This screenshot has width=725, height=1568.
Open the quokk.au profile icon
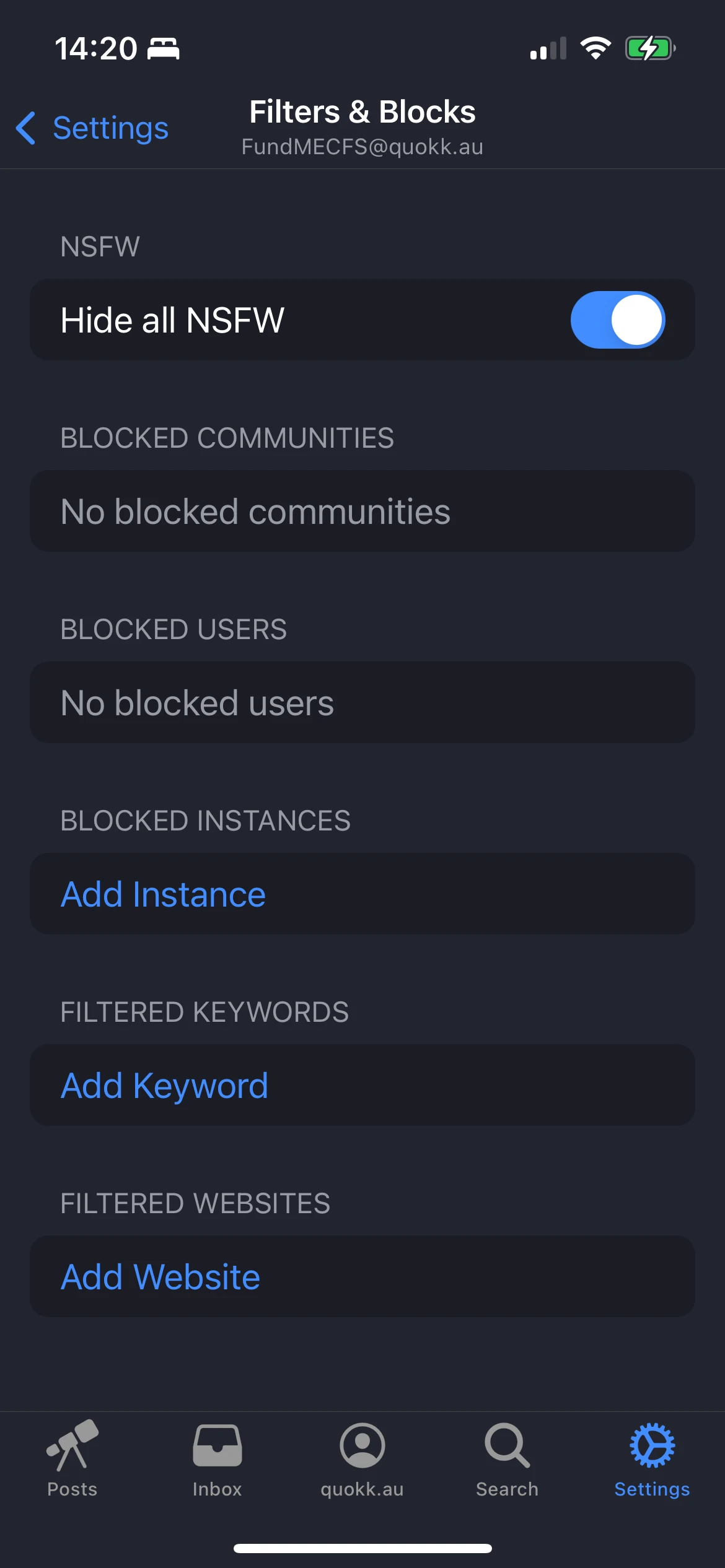362,1445
